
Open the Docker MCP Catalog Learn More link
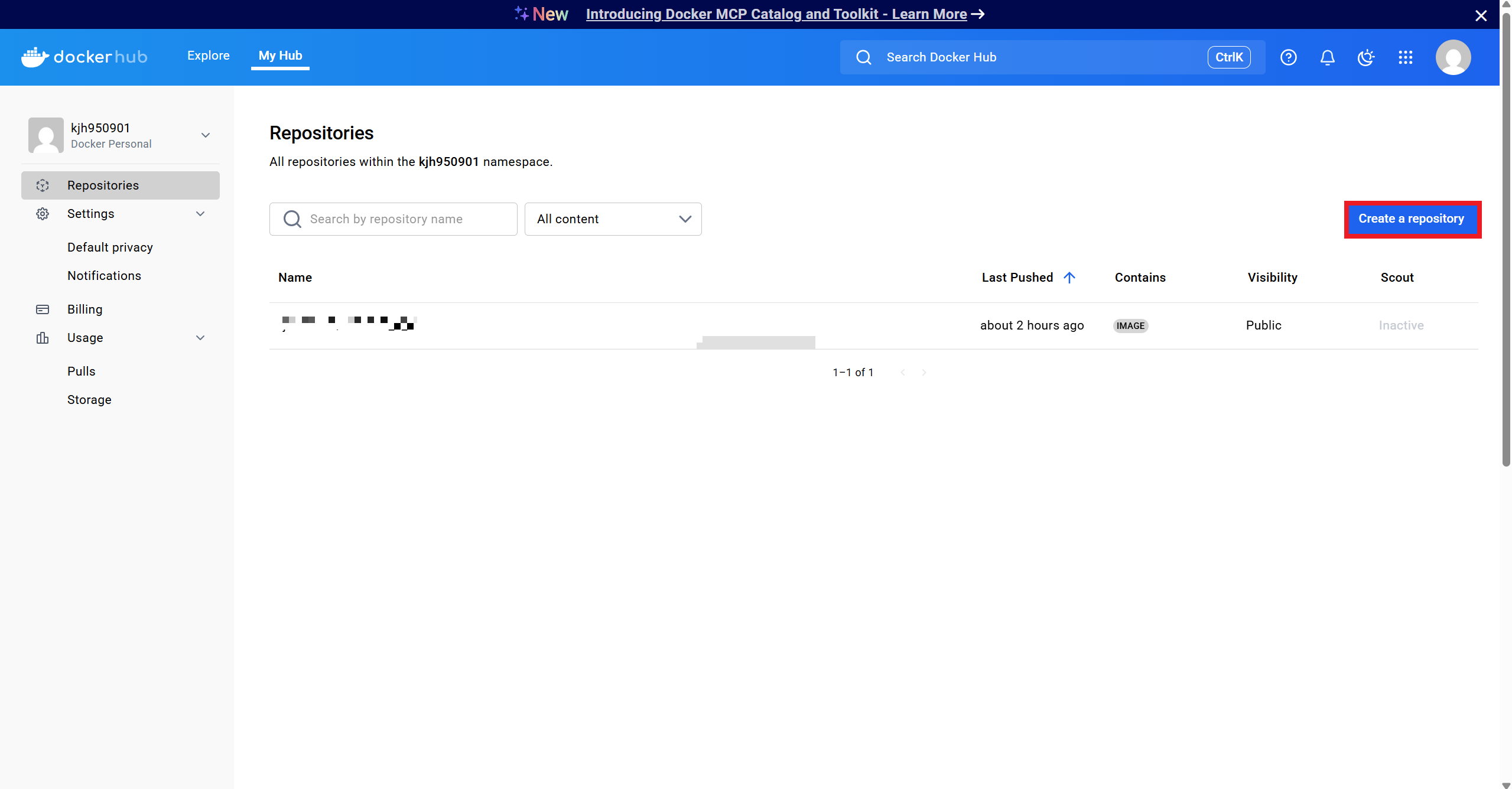[776, 14]
